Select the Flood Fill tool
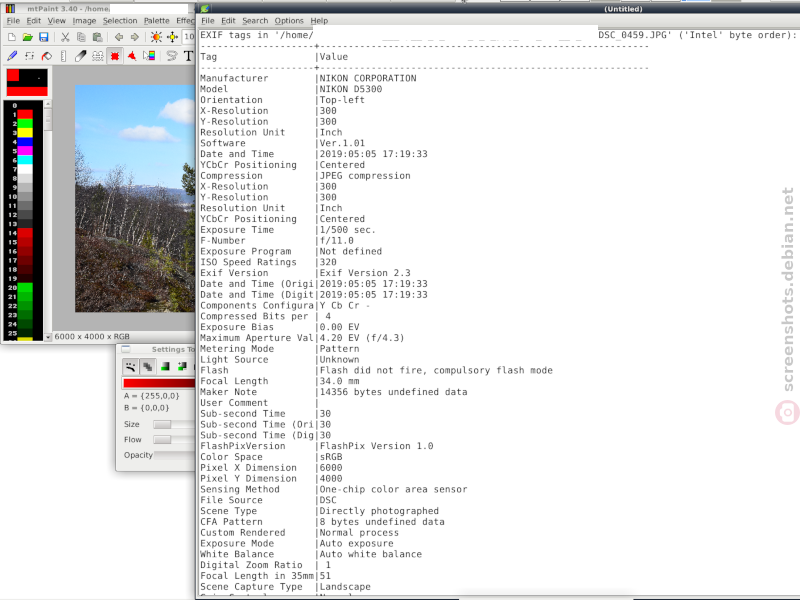 coord(46,56)
